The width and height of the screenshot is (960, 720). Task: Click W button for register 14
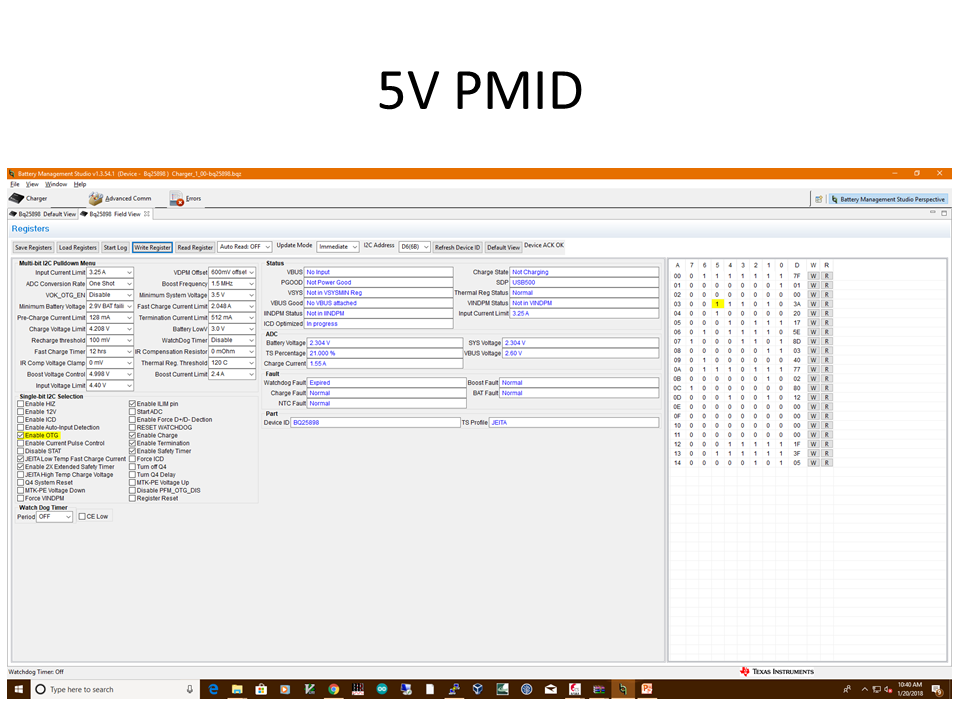click(813, 463)
